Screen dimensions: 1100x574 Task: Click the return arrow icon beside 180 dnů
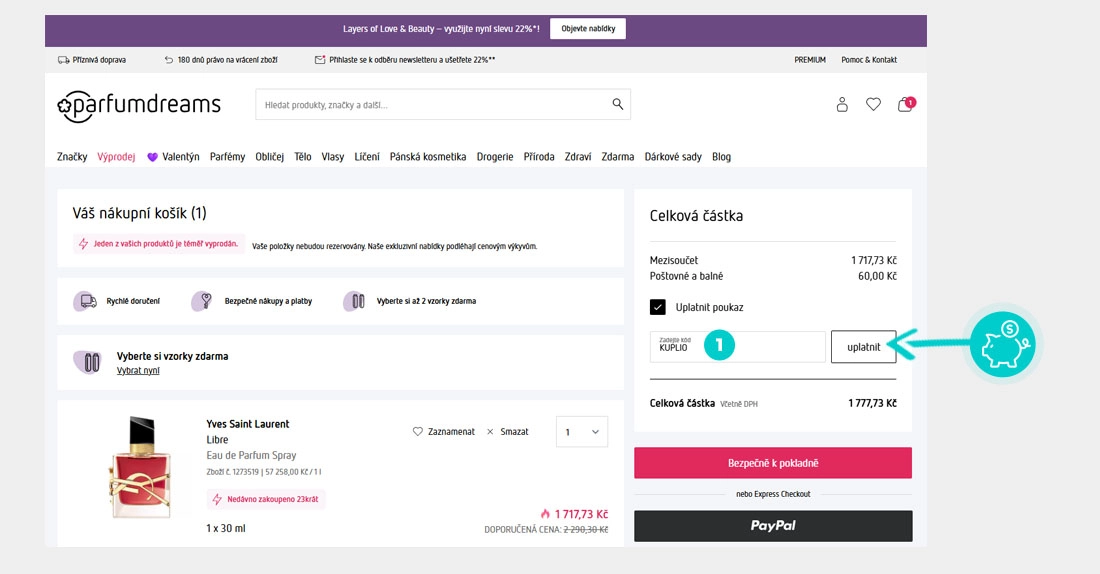point(168,60)
